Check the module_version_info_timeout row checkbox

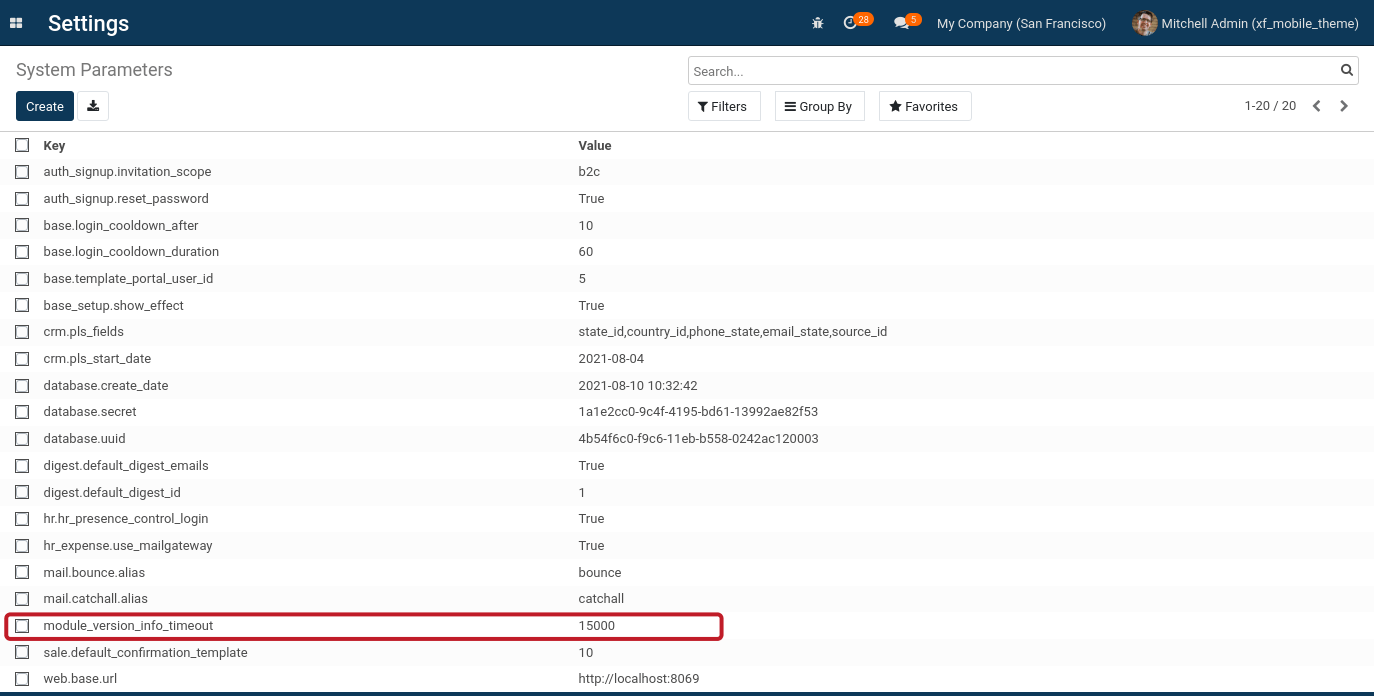tap(22, 626)
